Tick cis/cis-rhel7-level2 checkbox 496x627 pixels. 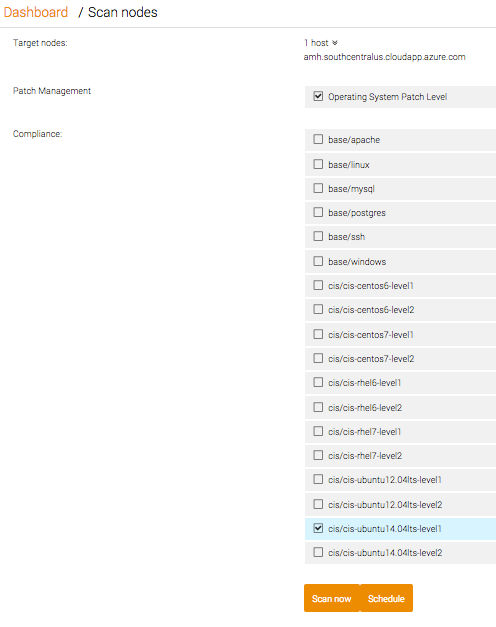pos(318,455)
